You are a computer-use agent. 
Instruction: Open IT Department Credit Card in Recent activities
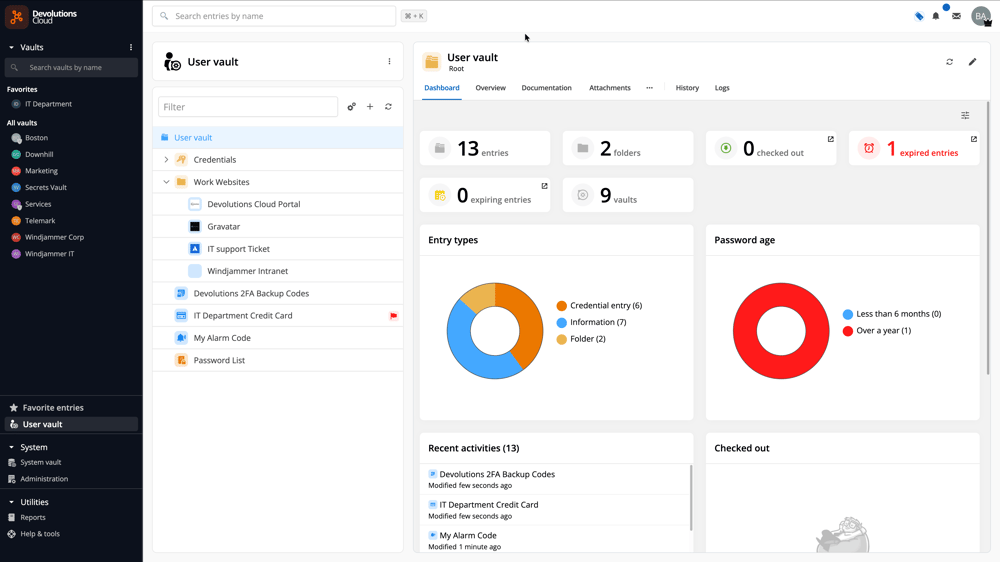489,505
